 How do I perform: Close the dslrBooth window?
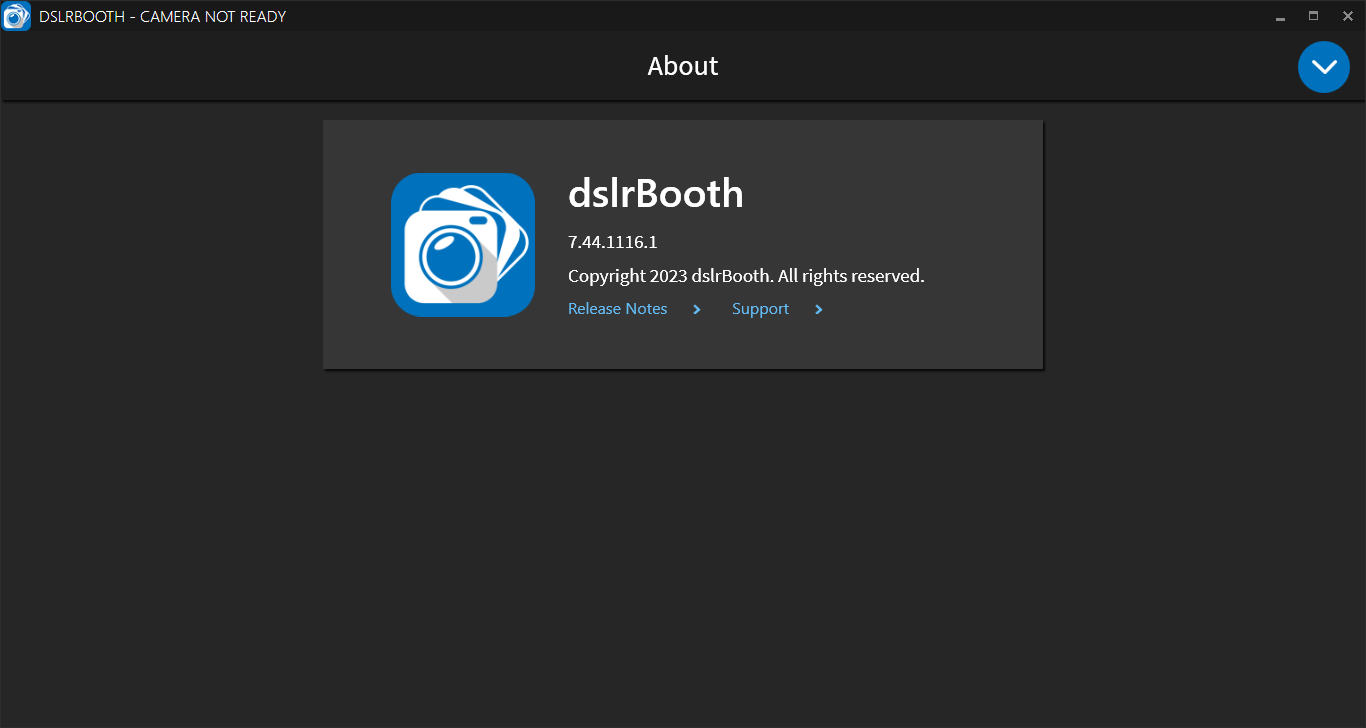click(1347, 16)
